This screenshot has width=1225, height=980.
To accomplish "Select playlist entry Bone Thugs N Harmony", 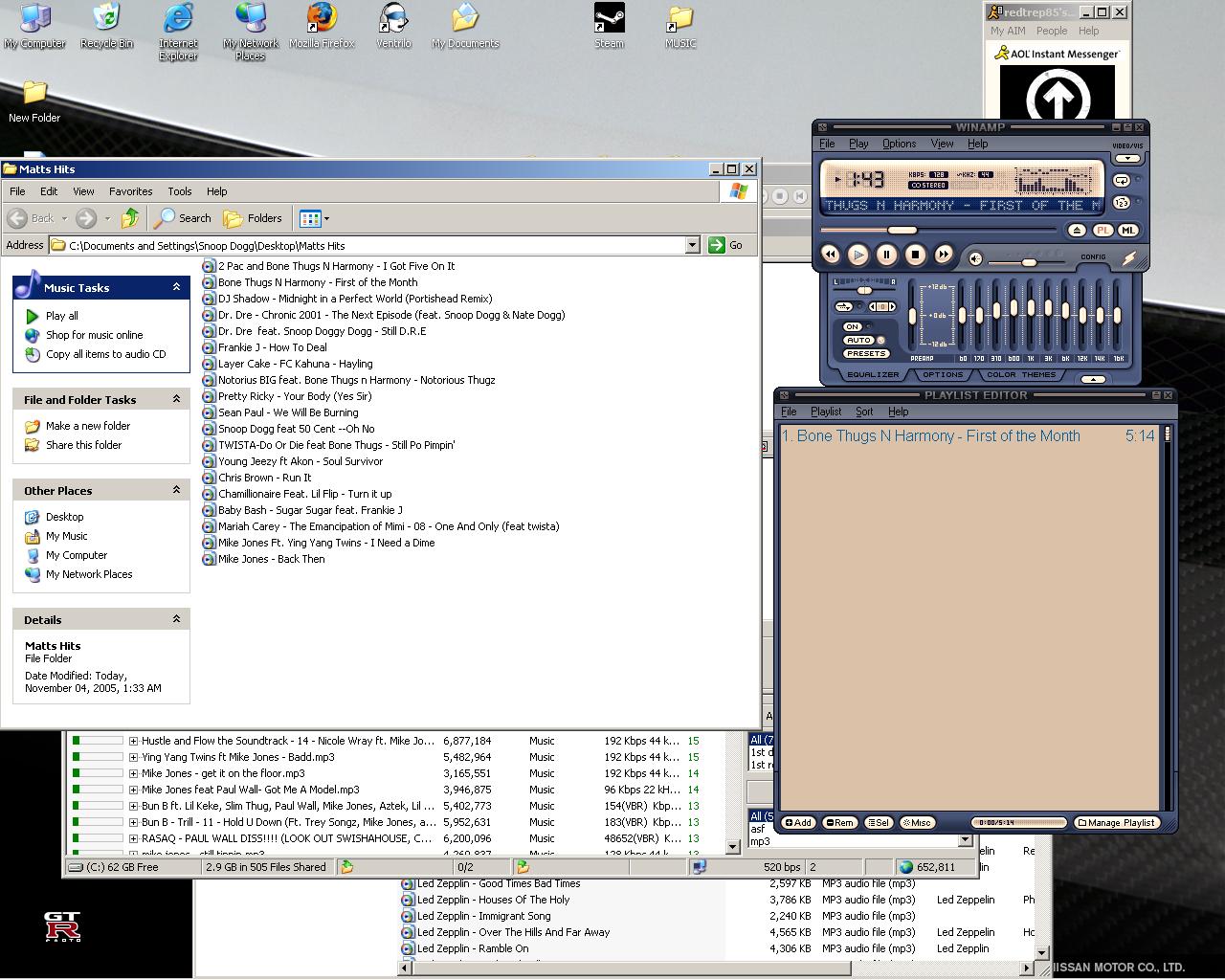I will (x=969, y=435).
